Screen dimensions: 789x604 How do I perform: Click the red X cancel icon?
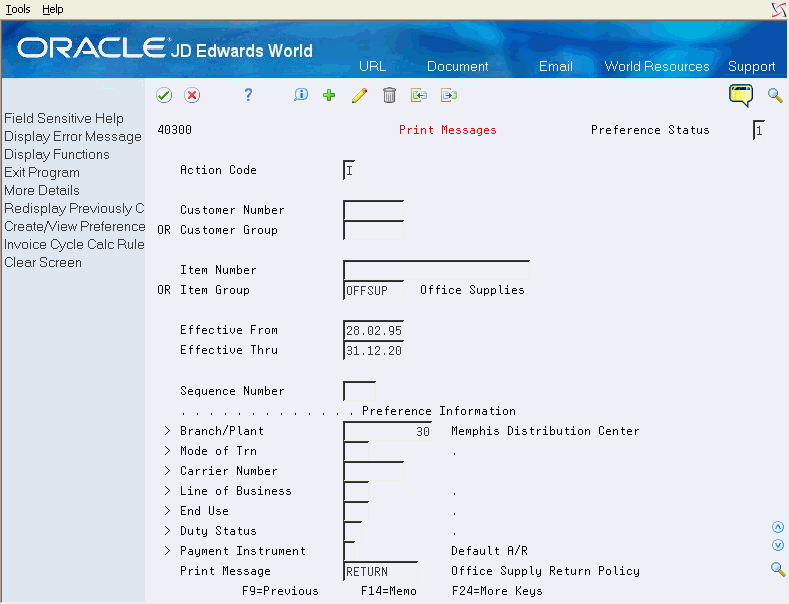[x=192, y=95]
